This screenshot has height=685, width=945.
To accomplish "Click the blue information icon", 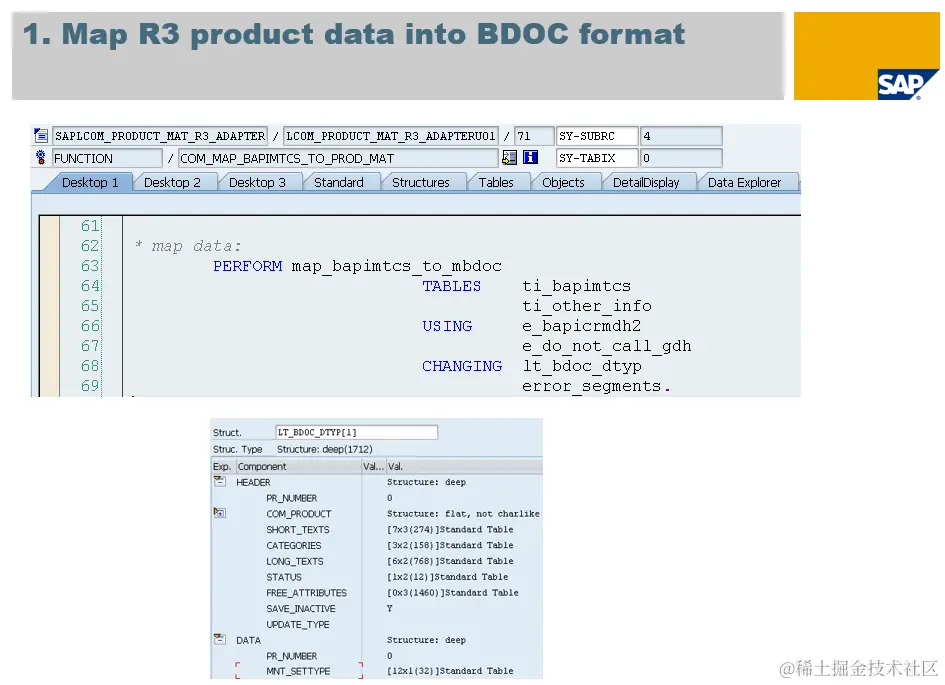I will pos(530,158).
